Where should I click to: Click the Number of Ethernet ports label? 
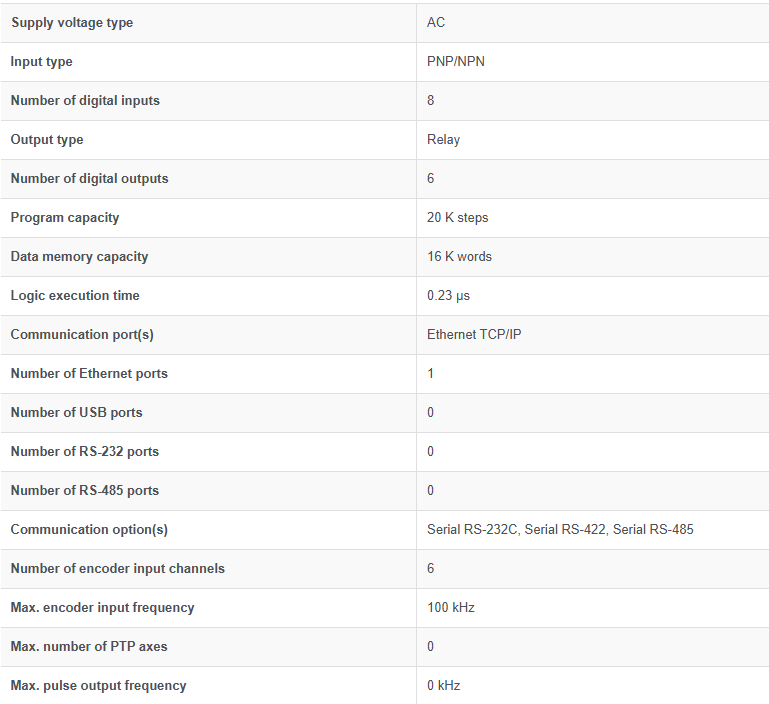click(89, 374)
